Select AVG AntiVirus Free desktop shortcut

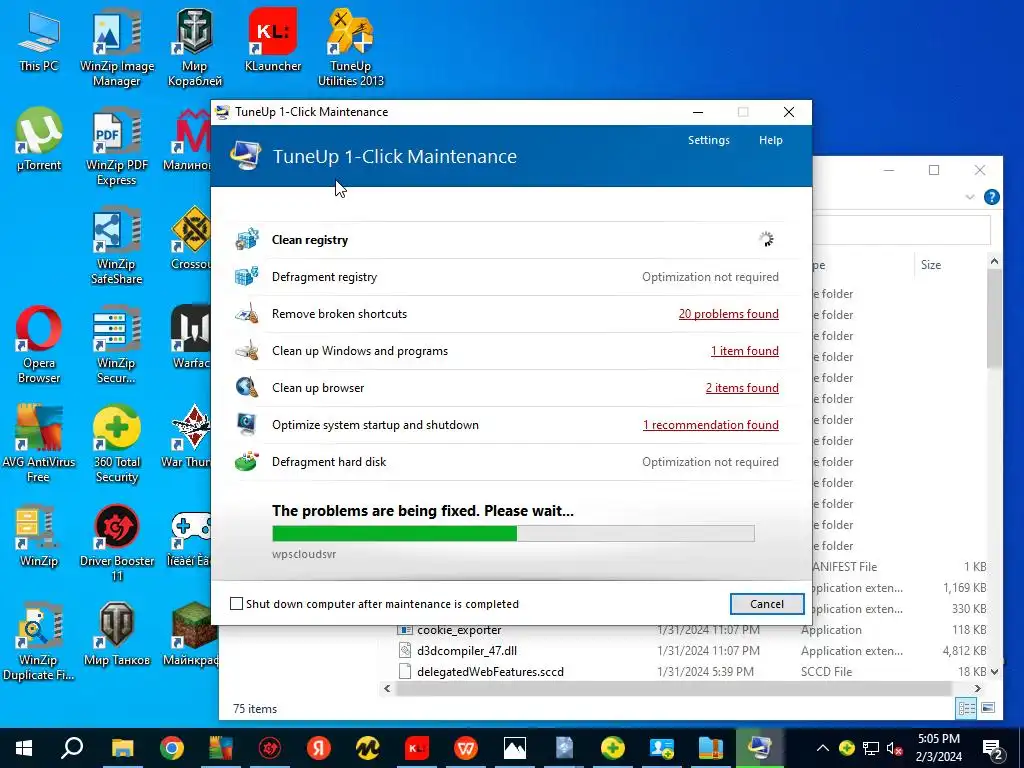point(39,444)
